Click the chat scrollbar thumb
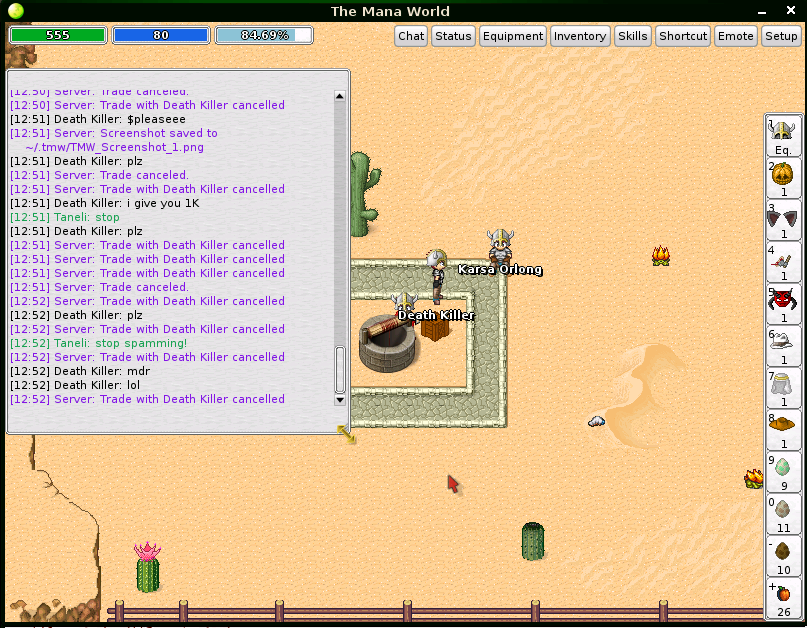The width and height of the screenshot is (807, 628). 340,370
